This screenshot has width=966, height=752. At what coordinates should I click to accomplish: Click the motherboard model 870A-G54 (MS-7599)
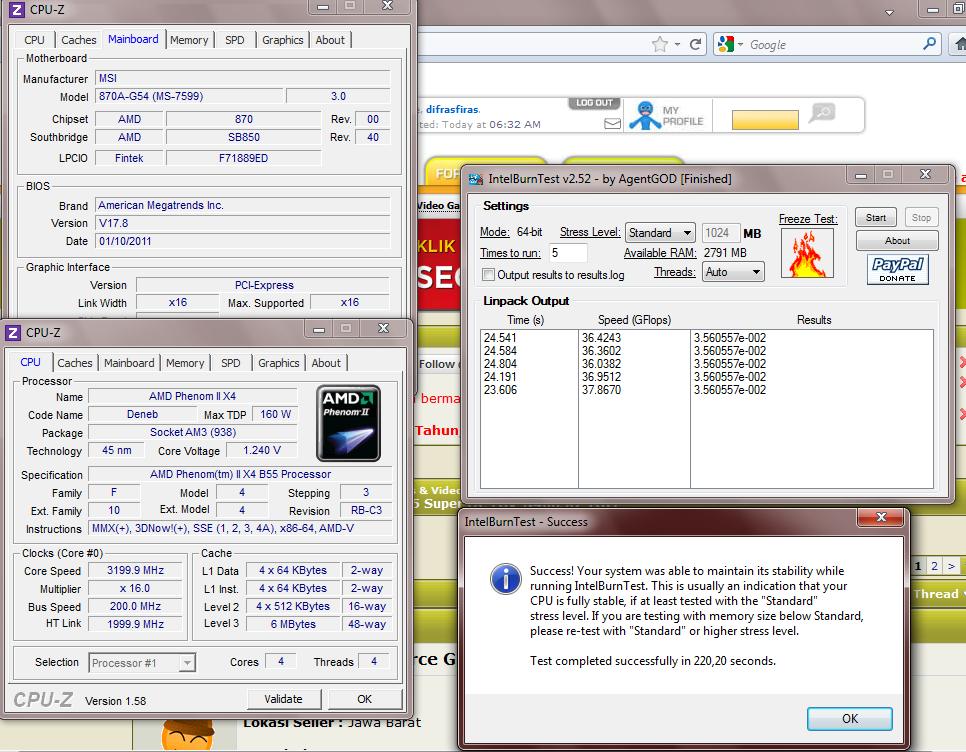(x=189, y=96)
